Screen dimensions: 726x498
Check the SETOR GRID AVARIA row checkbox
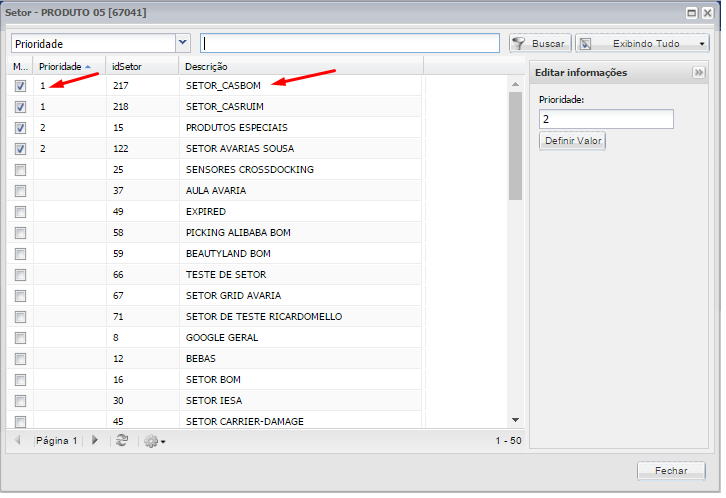point(20,296)
